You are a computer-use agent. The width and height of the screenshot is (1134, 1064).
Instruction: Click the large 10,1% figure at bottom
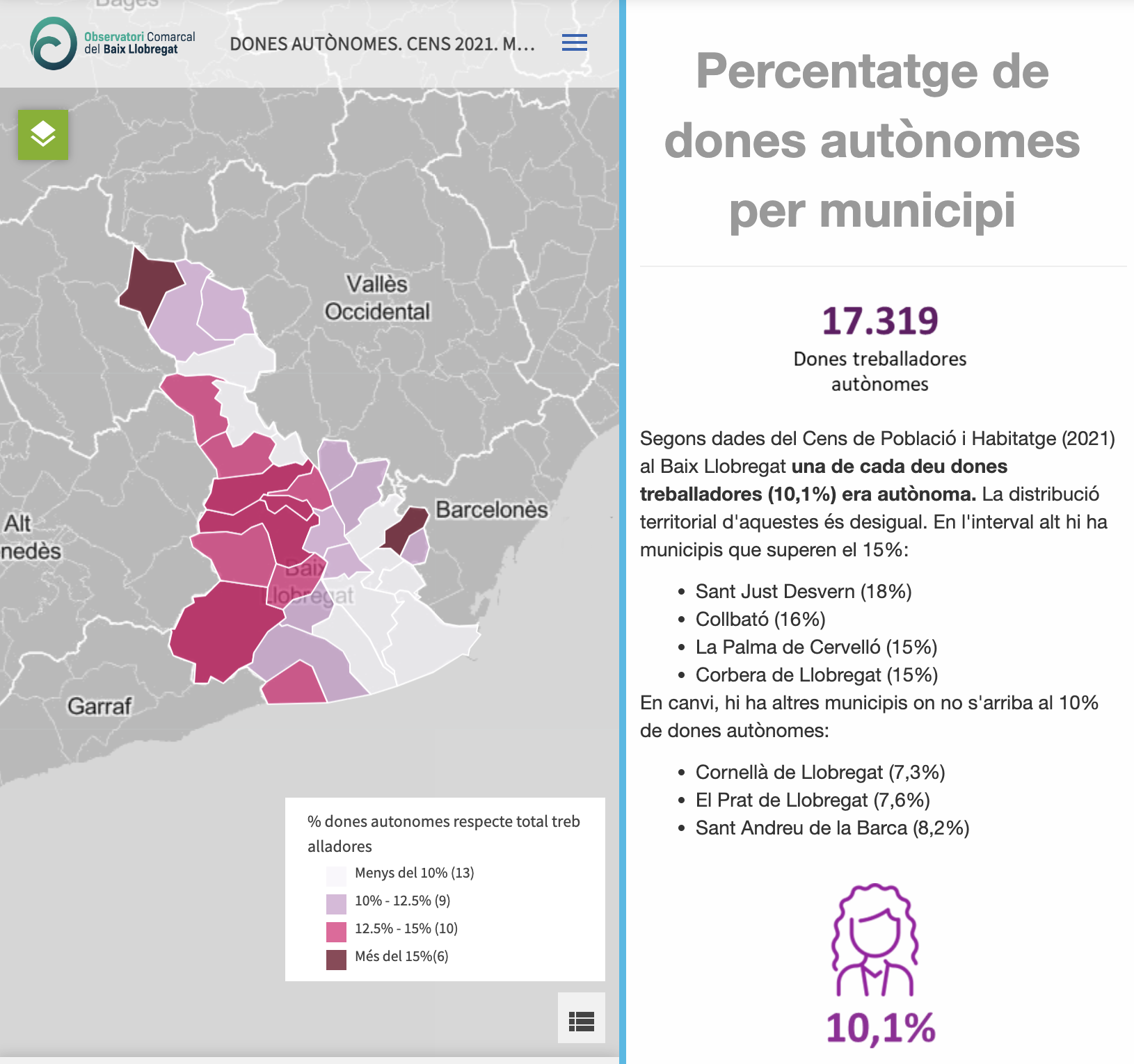(880, 1028)
